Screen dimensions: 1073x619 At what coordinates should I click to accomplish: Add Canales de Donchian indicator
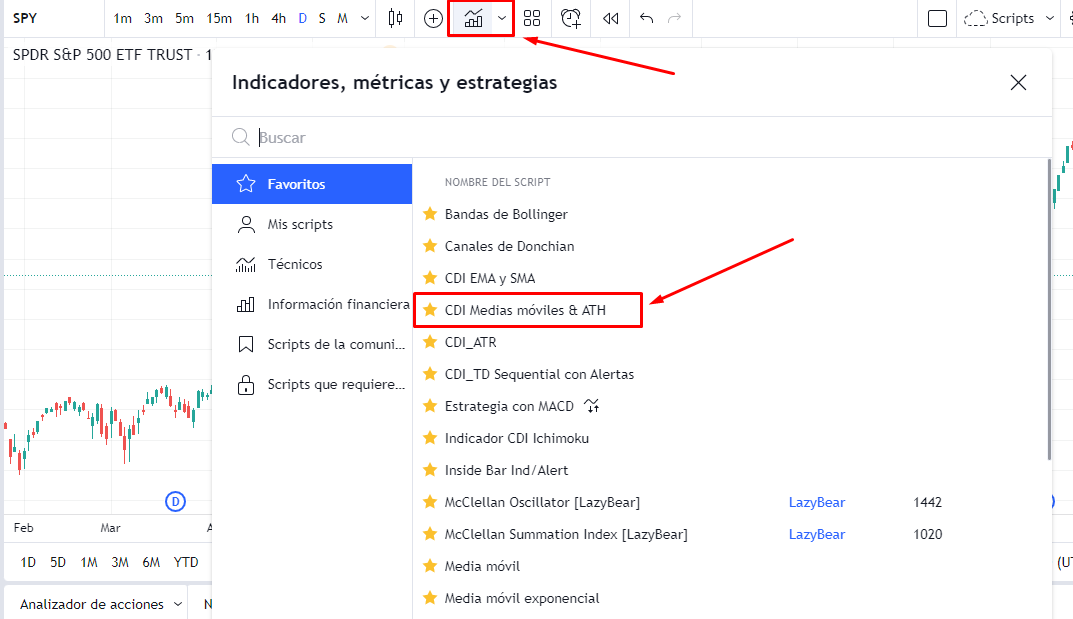coord(509,246)
